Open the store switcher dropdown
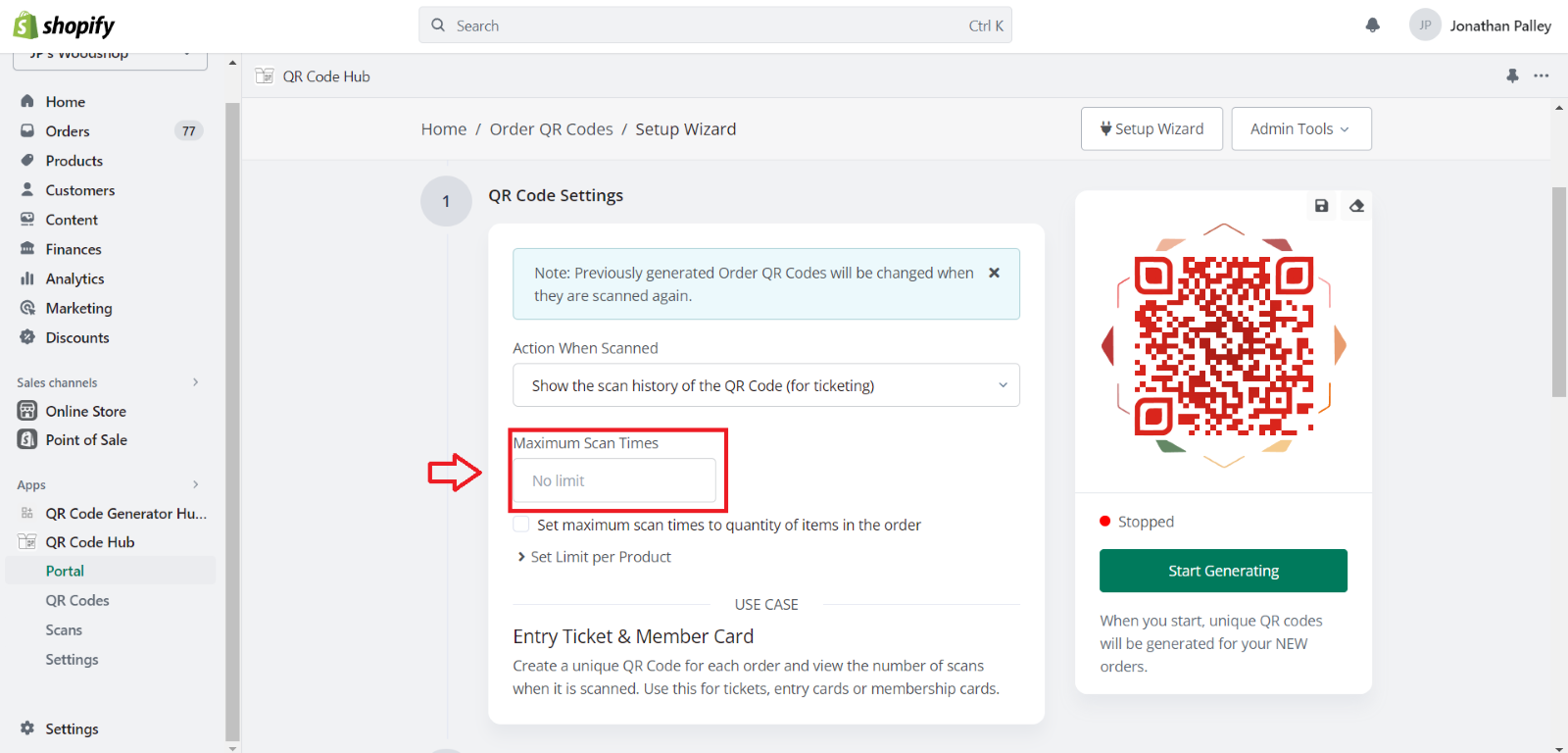 click(x=110, y=57)
